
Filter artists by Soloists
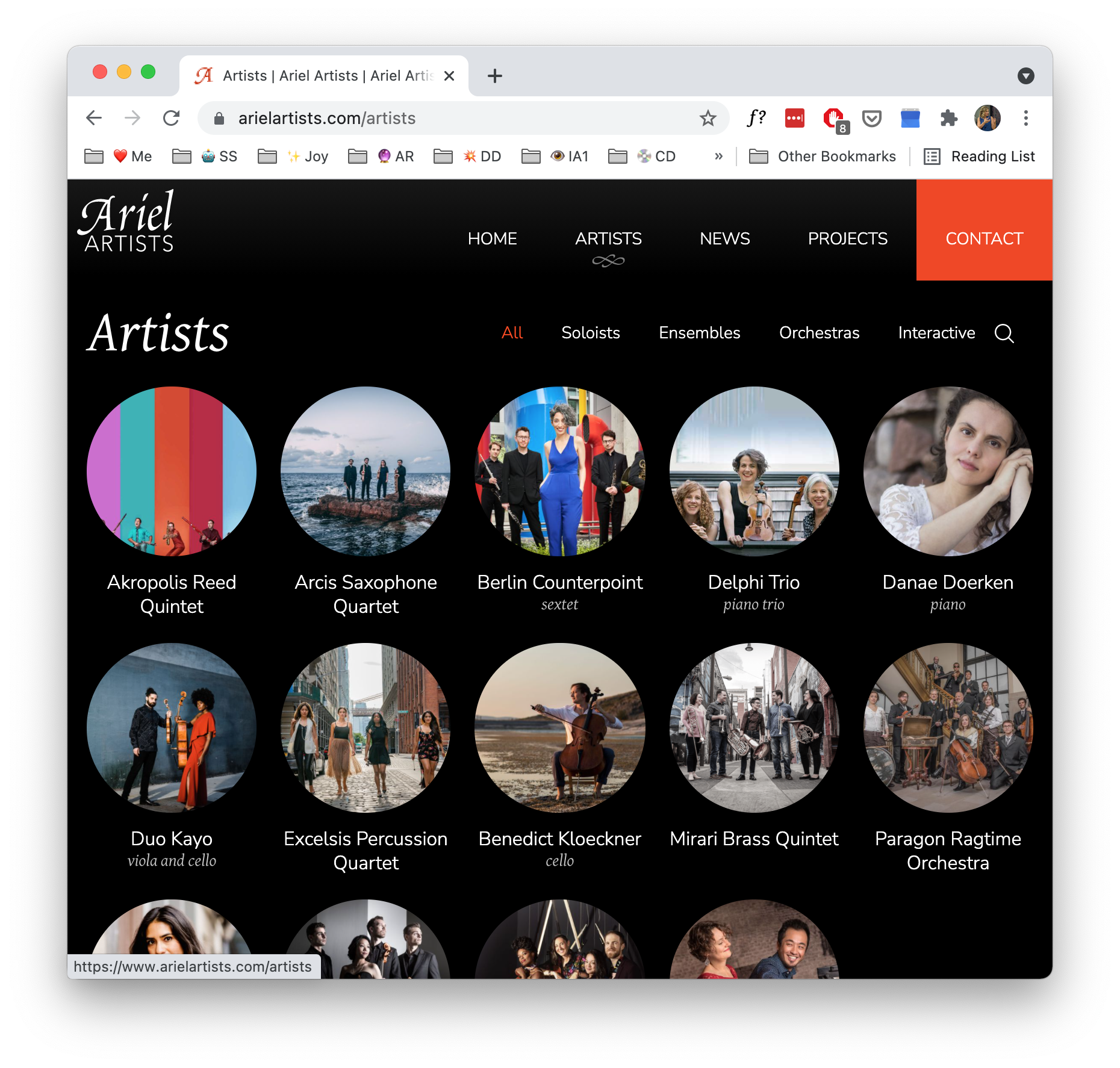(591, 333)
